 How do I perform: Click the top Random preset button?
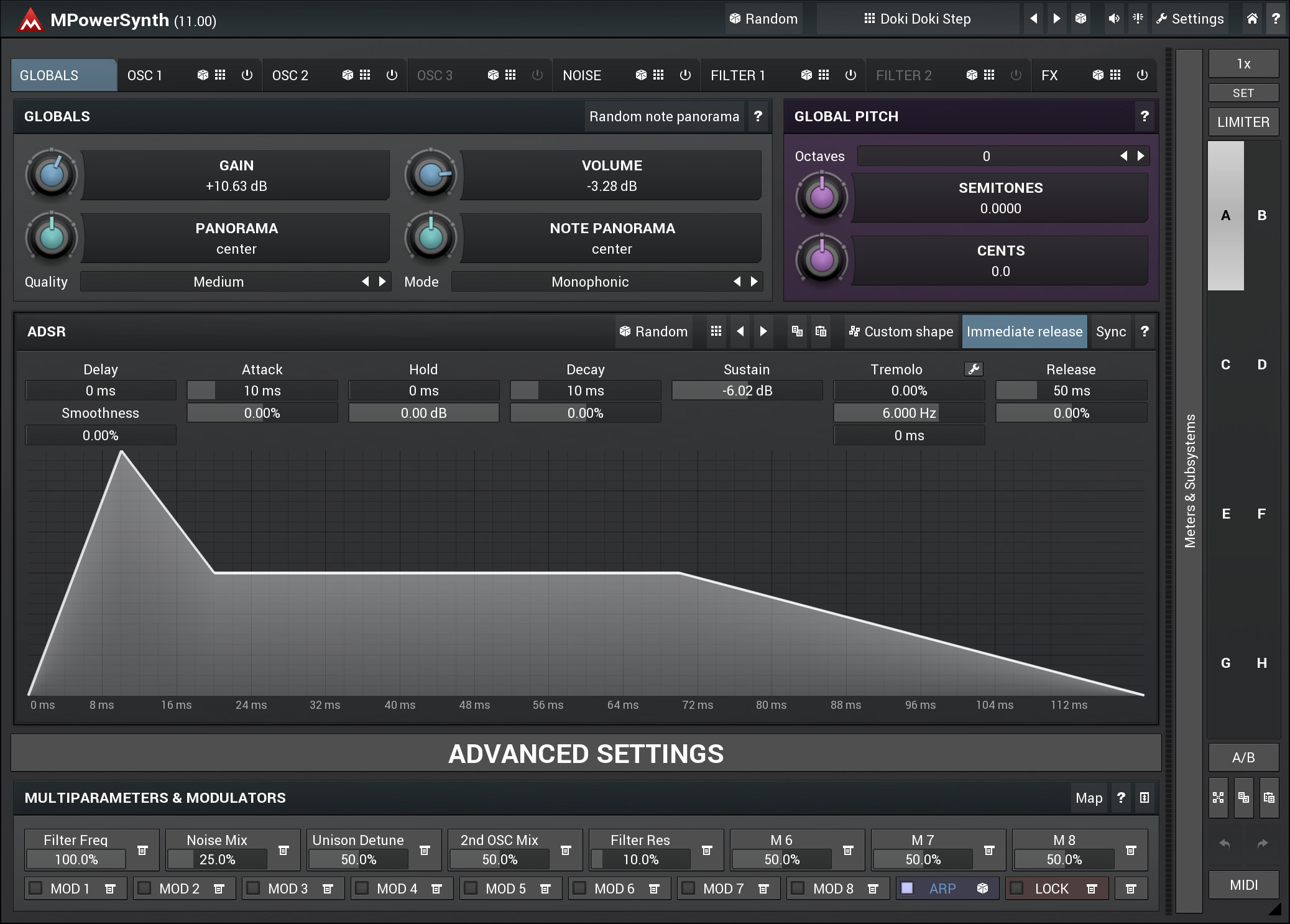tap(763, 19)
